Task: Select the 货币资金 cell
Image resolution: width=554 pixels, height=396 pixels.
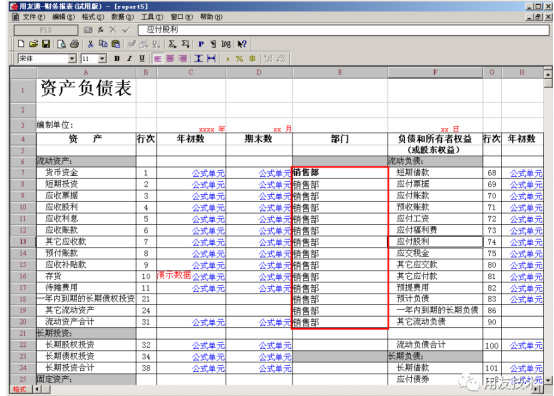Action: [x=86, y=173]
